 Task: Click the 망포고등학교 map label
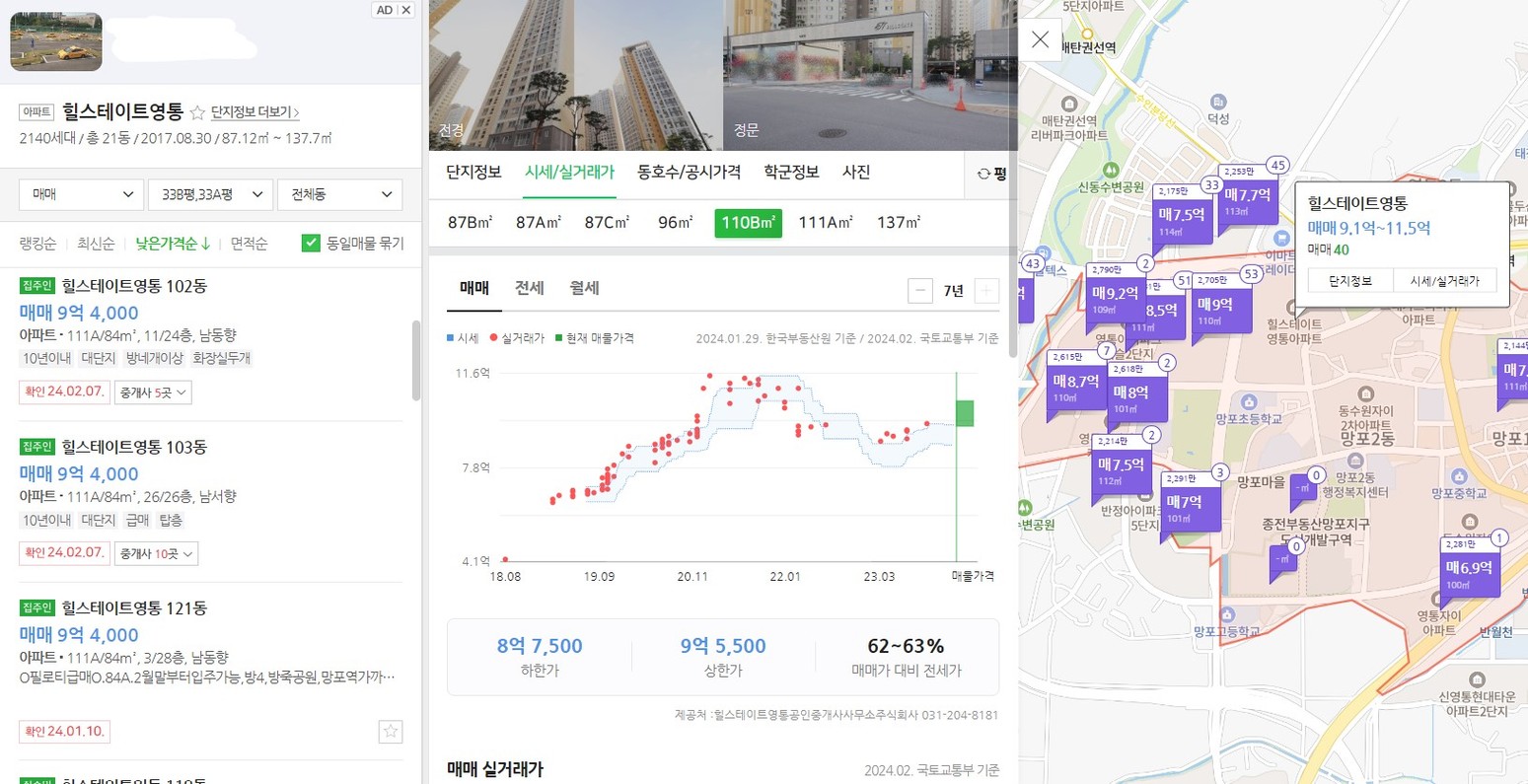click(x=1226, y=631)
